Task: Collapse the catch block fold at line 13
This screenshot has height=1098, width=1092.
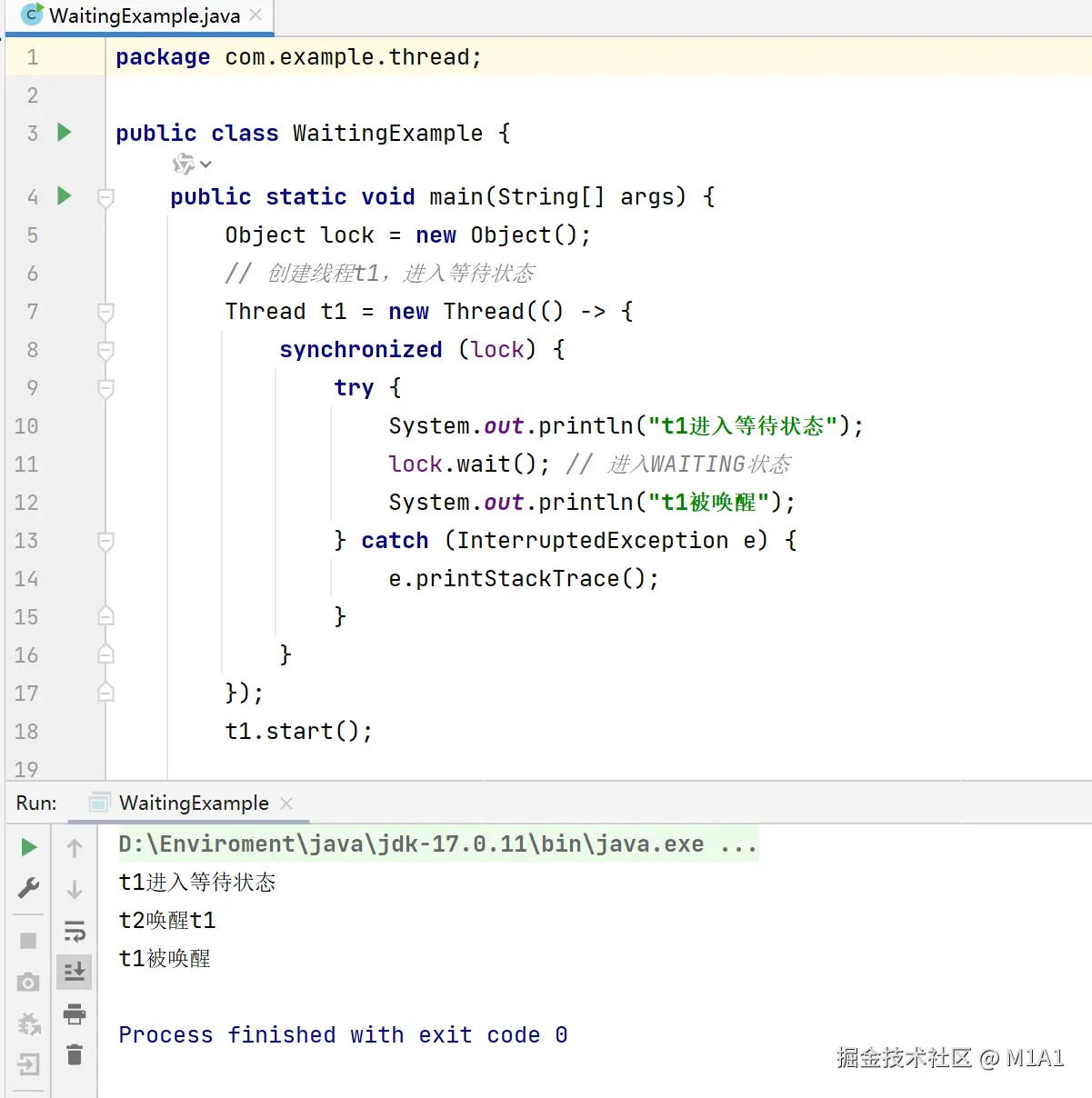Action: pos(105,541)
